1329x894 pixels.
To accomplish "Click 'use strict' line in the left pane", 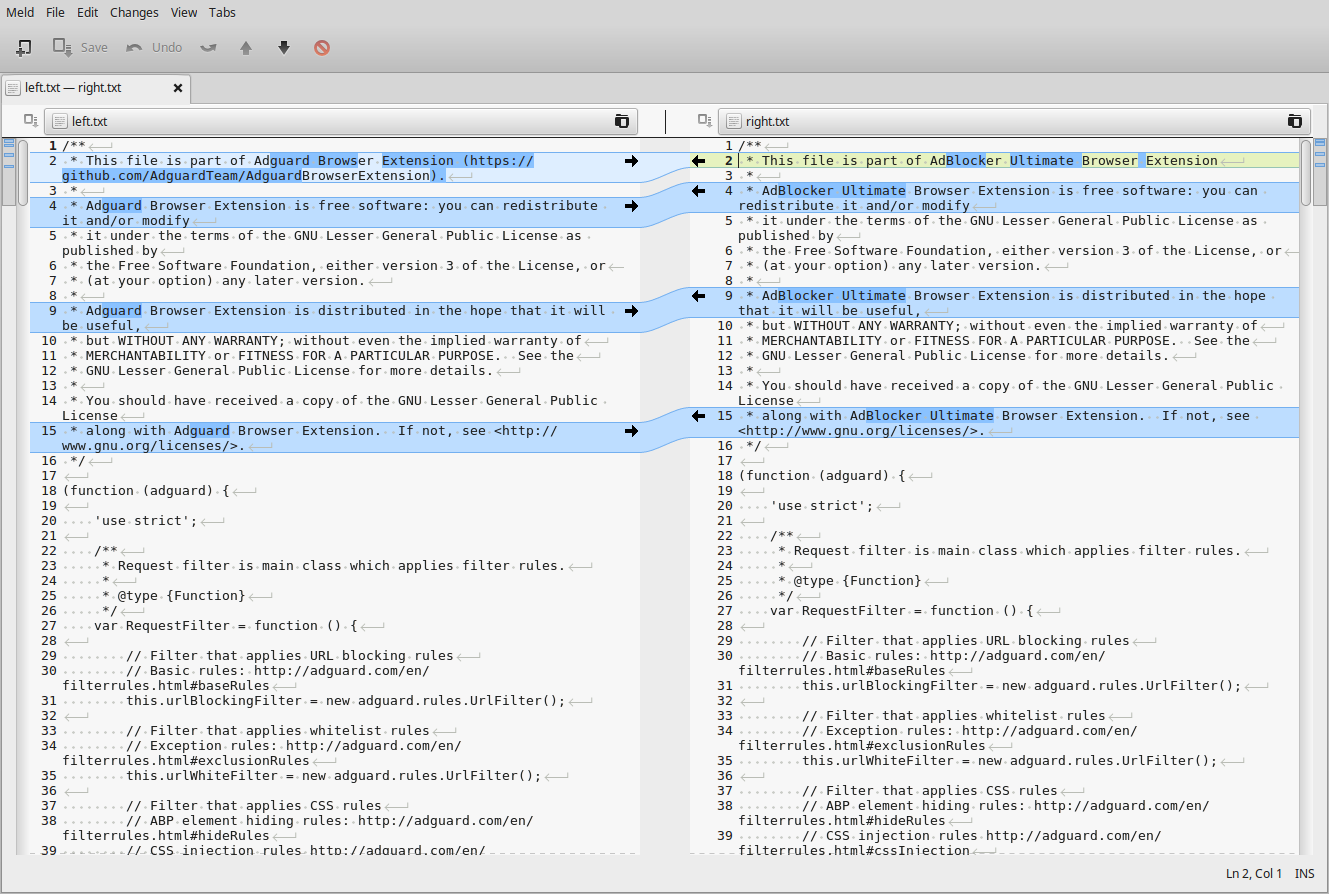I will click(x=146, y=521).
